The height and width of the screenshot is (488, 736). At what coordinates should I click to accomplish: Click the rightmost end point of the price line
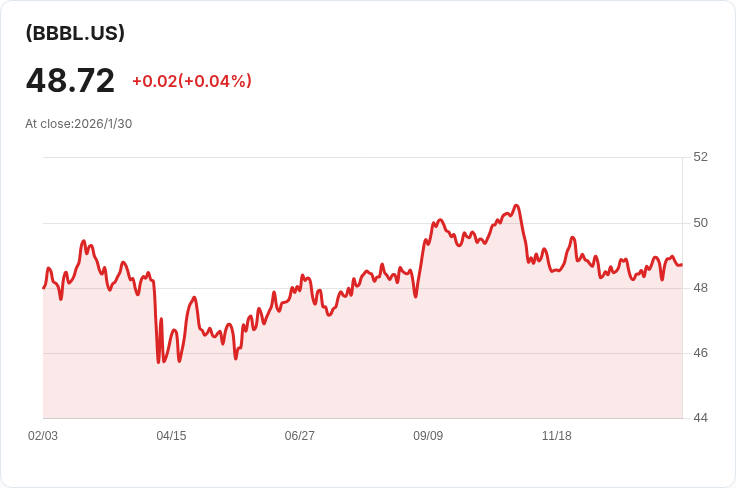[x=681, y=265]
